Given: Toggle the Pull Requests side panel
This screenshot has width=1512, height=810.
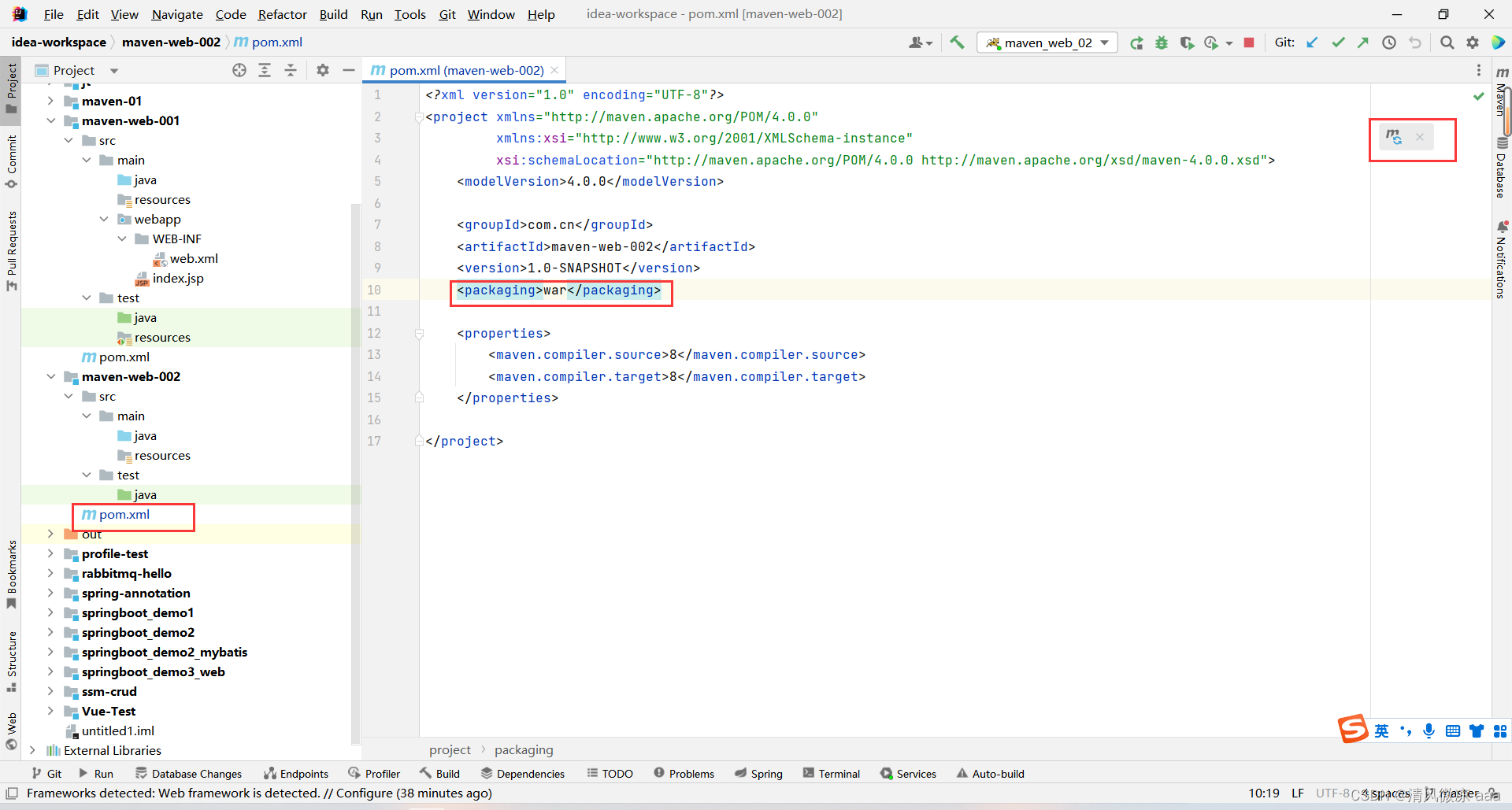Looking at the screenshot, I should (11, 250).
